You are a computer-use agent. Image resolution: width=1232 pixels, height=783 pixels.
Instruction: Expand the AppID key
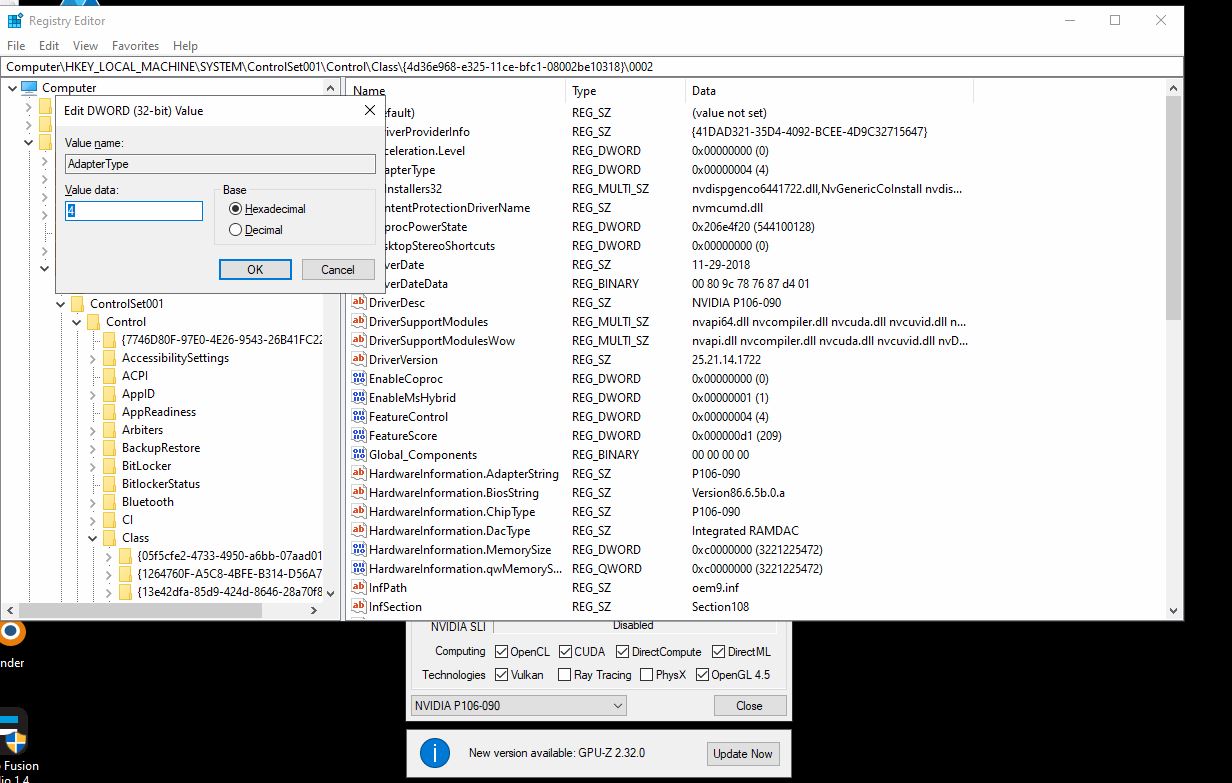tap(93, 394)
